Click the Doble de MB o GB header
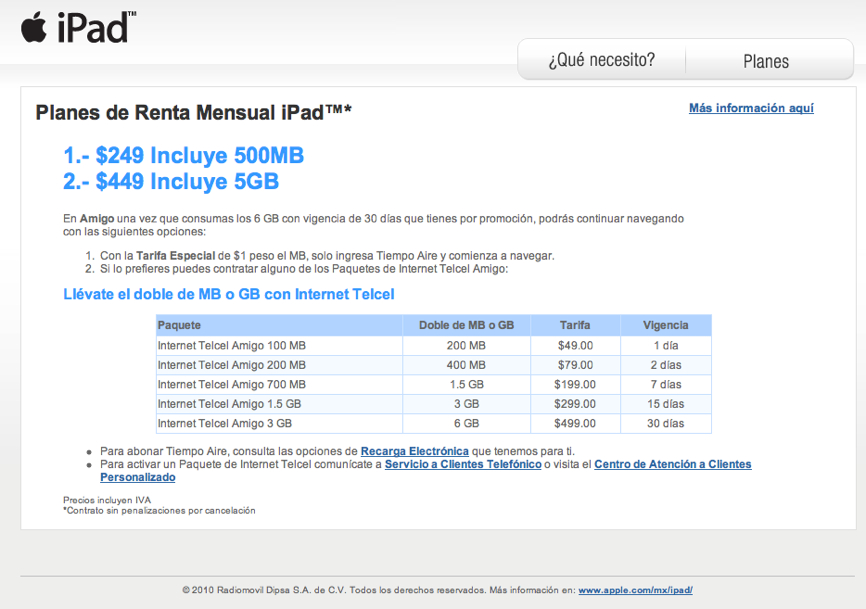 [466, 325]
